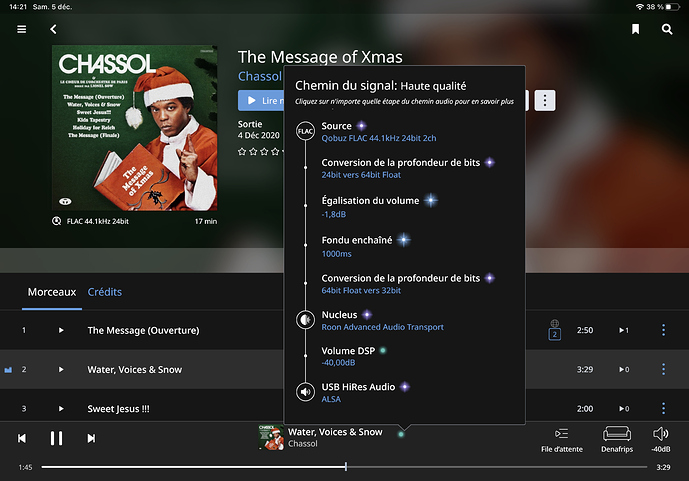Rate the album using the first star
This screenshot has height=481, width=689.
(242, 152)
